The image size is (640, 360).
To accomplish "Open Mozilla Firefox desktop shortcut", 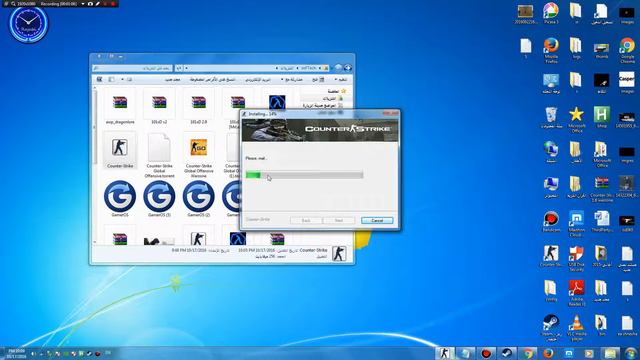I will coord(551,50).
